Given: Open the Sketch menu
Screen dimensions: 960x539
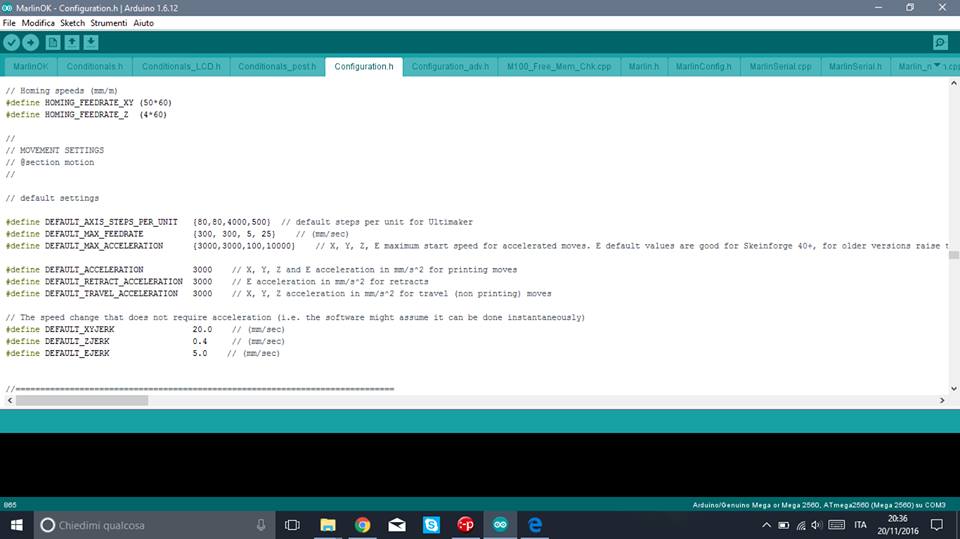Looking at the screenshot, I should [72, 23].
